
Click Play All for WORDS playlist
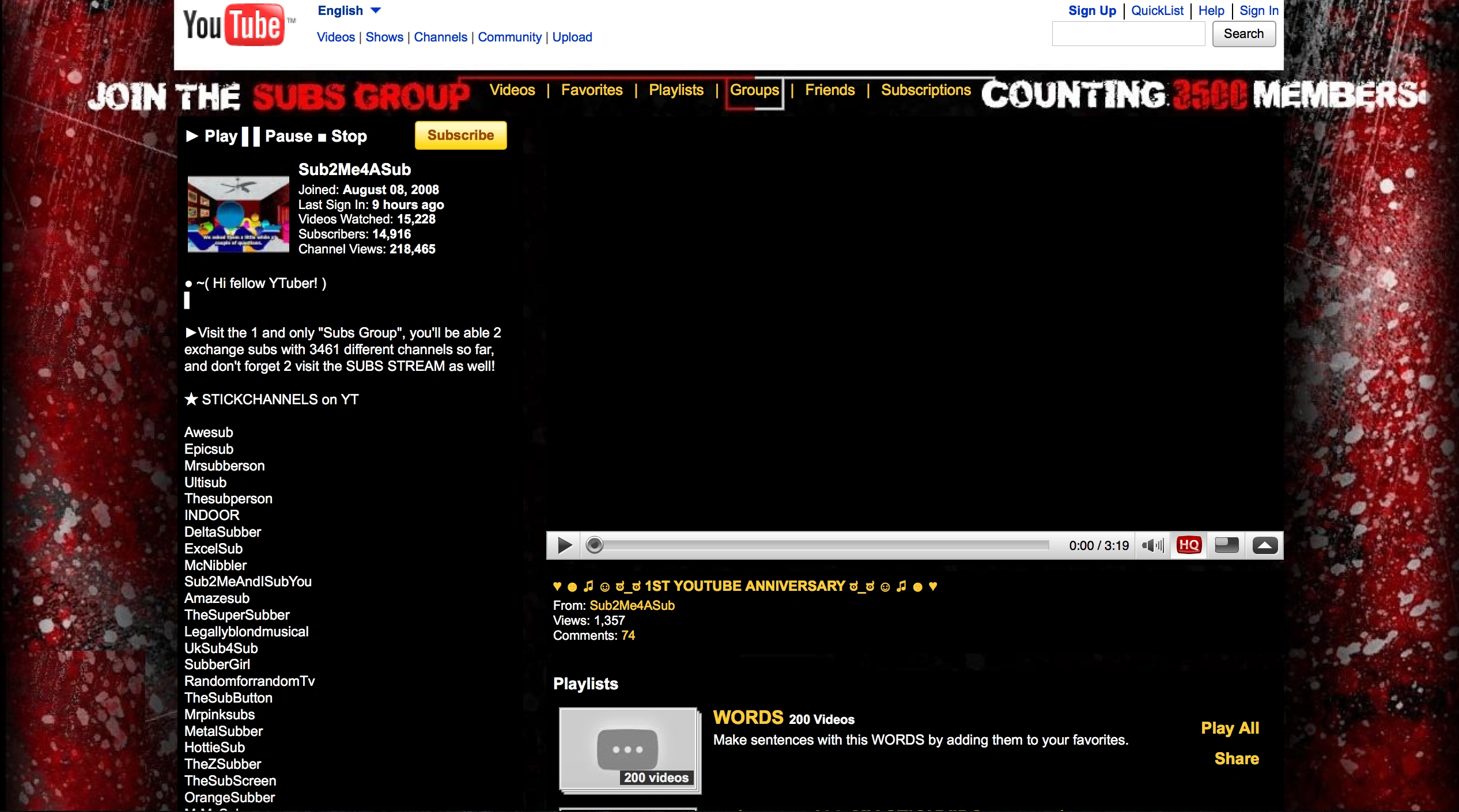[x=1230, y=728]
